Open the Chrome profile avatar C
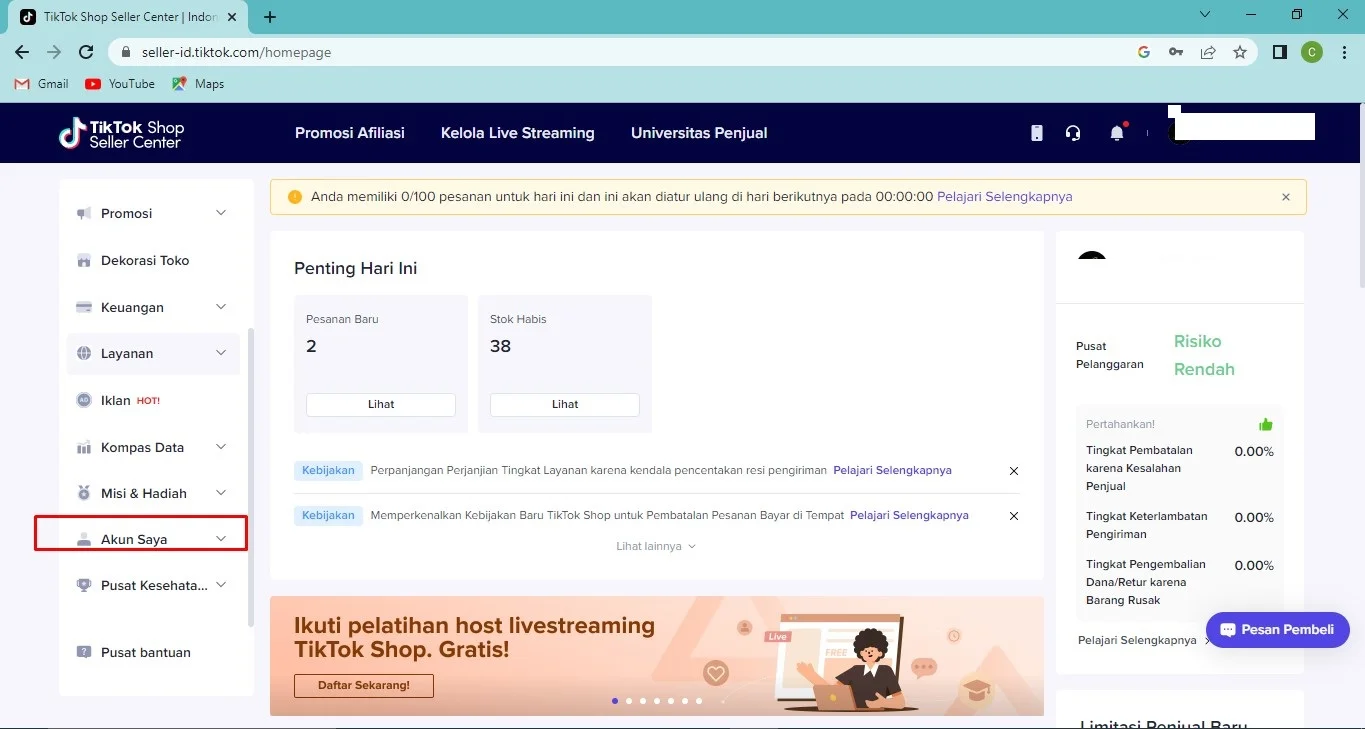This screenshot has width=1365, height=729. pyautogui.click(x=1311, y=52)
